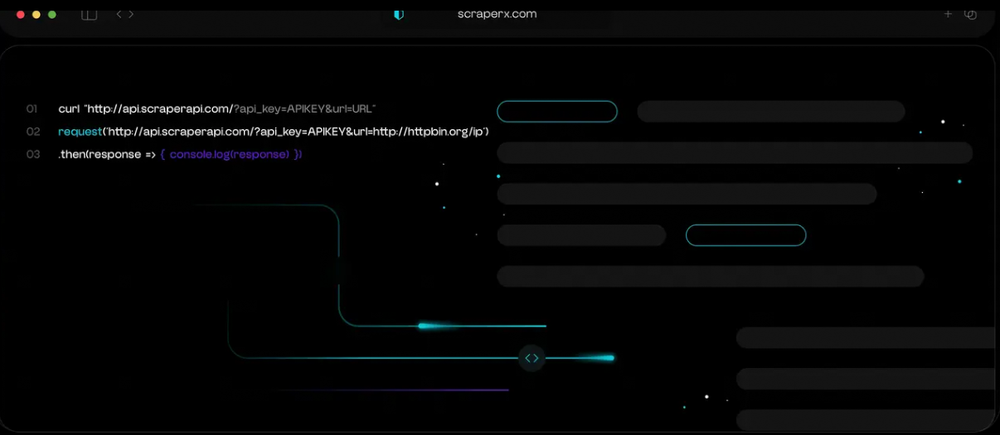Viewport: 1000px width, 435px height.
Task: Add a new tab with plus icon
Action: [x=948, y=14]
